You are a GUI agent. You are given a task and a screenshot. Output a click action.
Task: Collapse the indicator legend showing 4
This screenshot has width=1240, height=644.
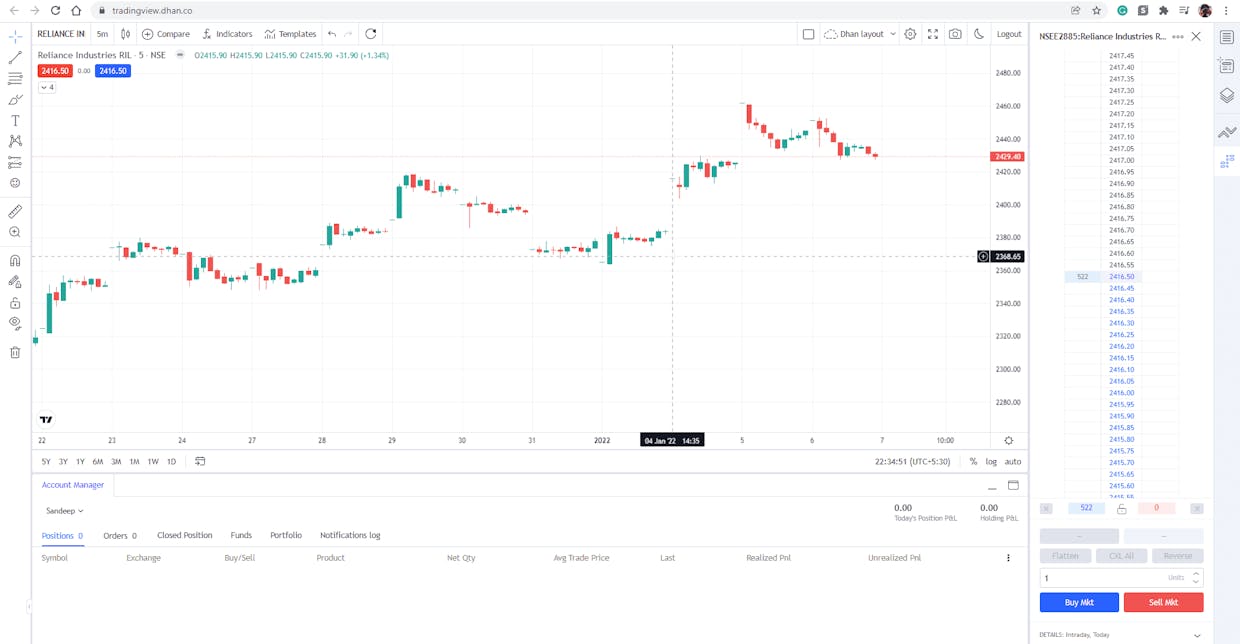(47, 88)
